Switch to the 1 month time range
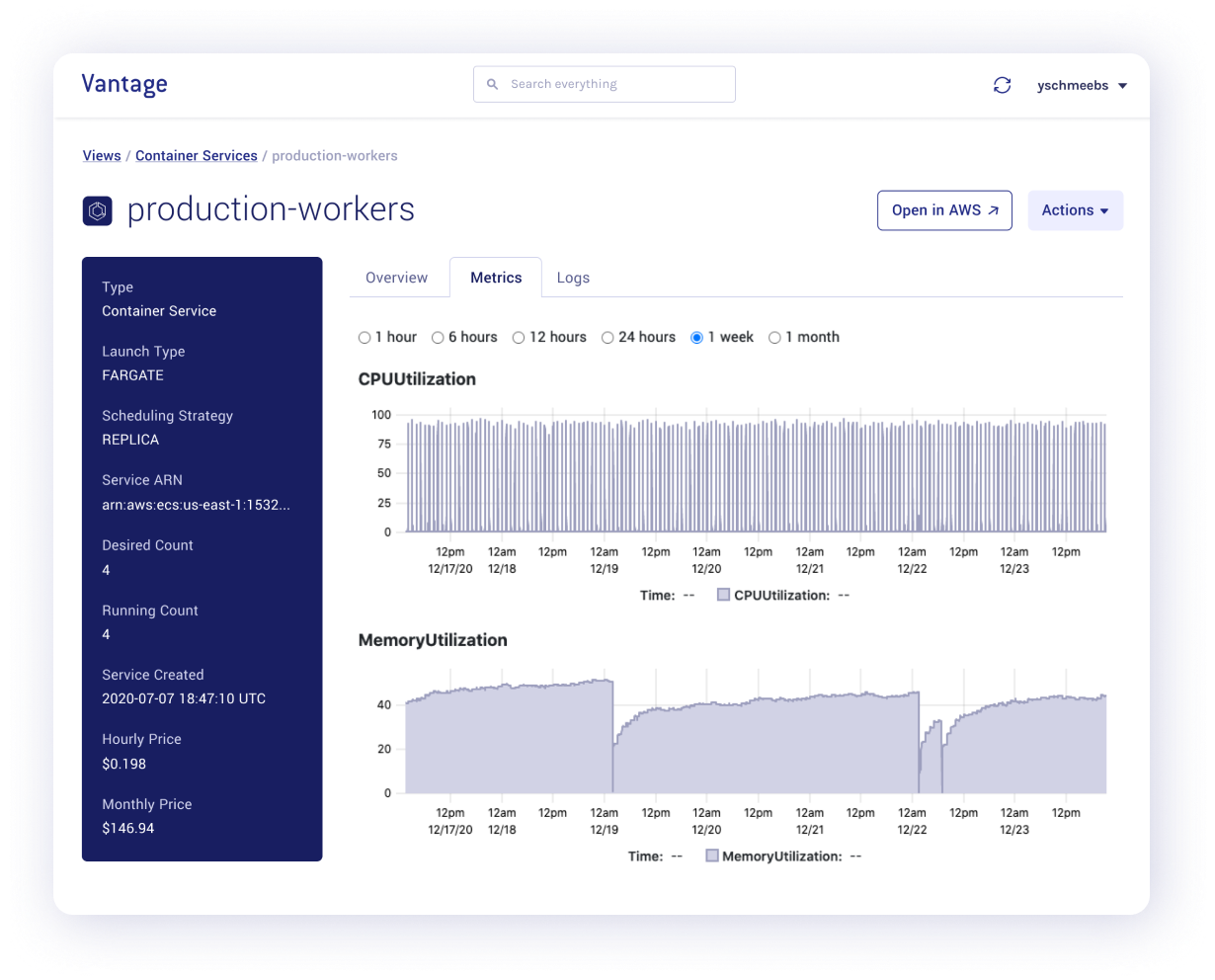This screenshot has height=980, width=1215. [x=775, y=337]
